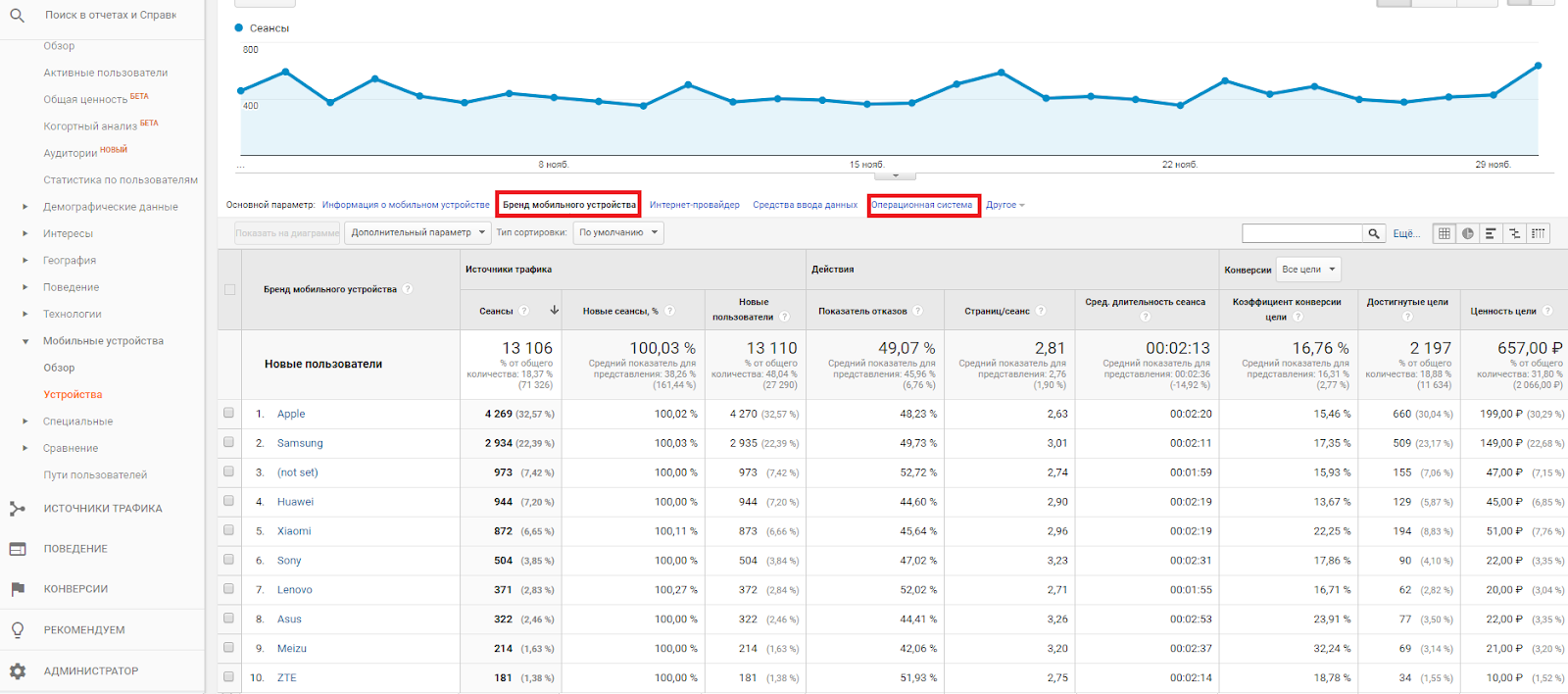Open help icon next to Сеансы header

tap(524, 311)
